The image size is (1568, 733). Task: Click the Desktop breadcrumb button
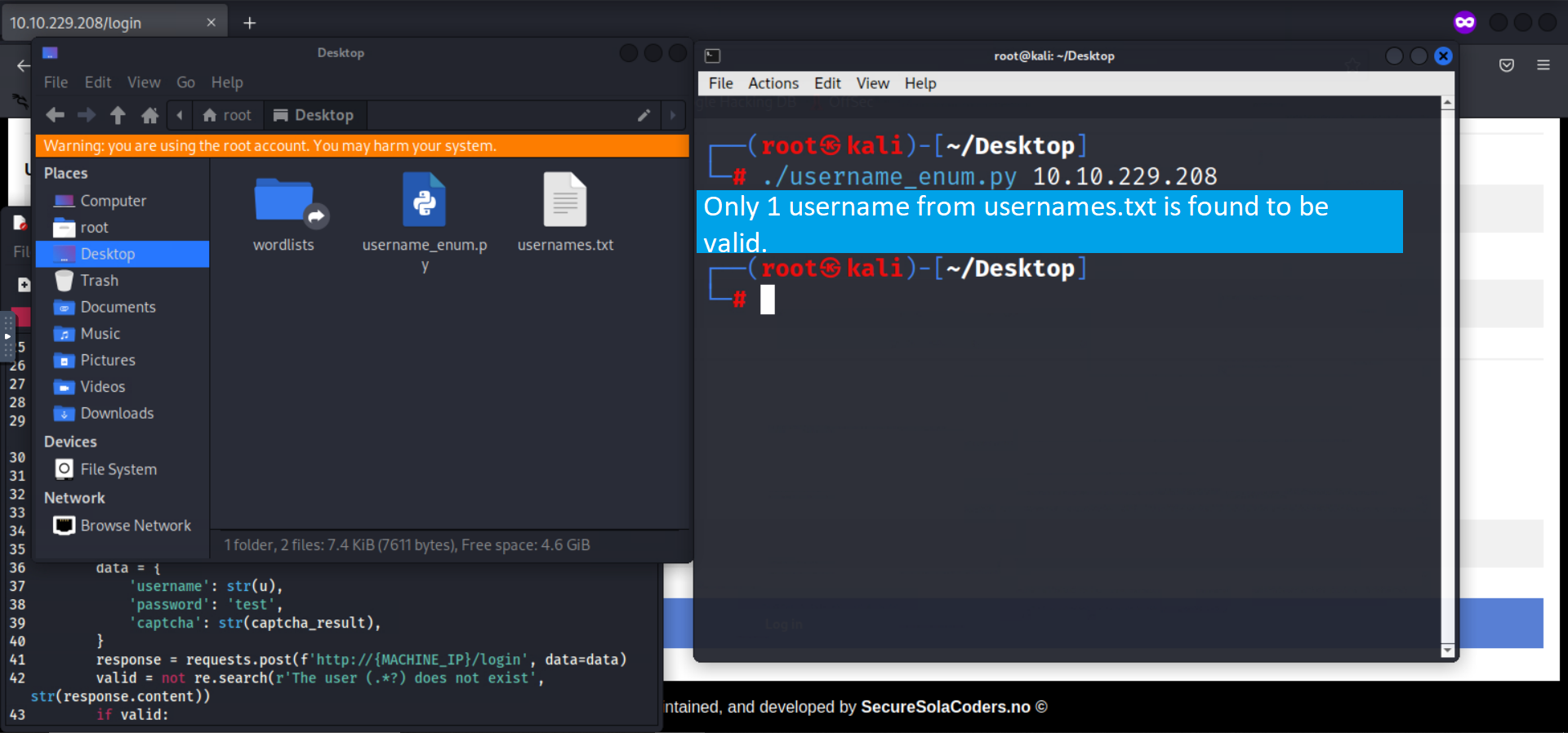[314, 115]
